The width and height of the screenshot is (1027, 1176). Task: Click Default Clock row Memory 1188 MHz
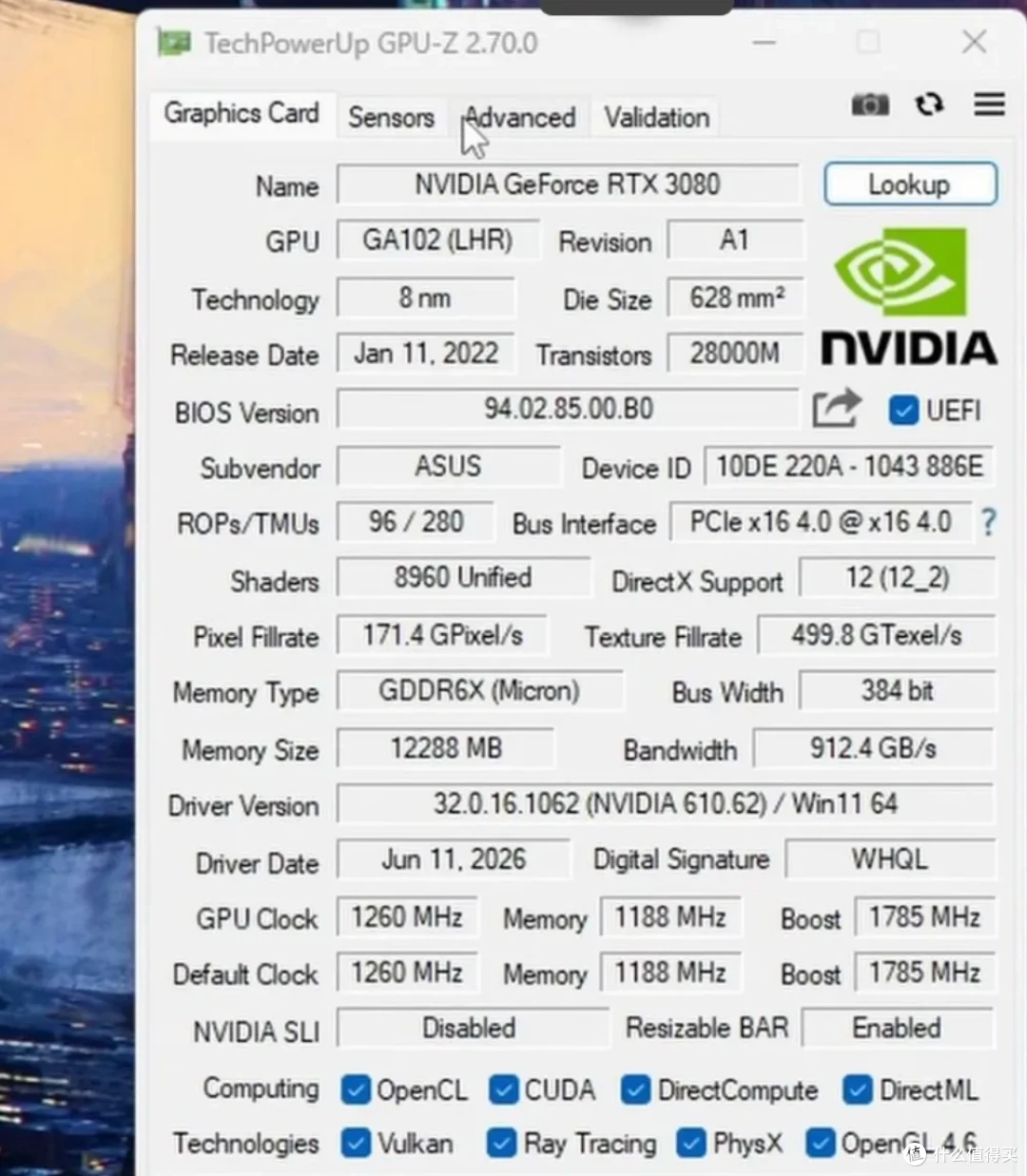click(669, 972)
